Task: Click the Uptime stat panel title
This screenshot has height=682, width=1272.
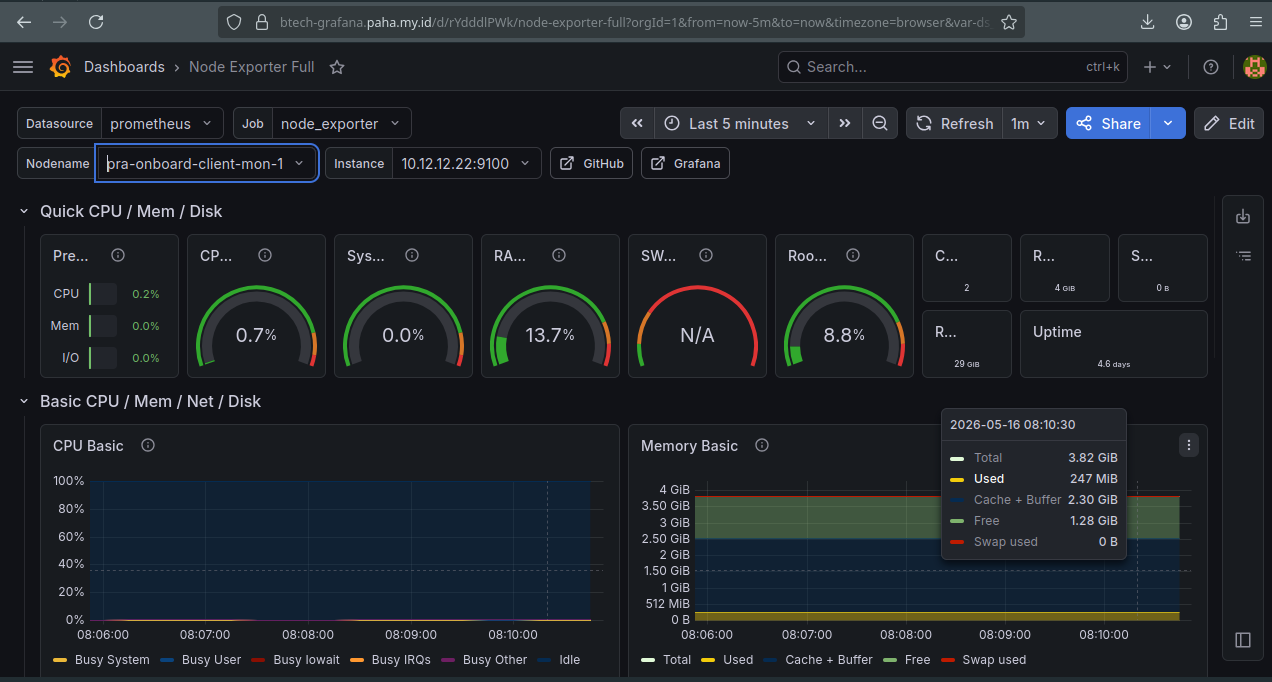Action: 1057,332
